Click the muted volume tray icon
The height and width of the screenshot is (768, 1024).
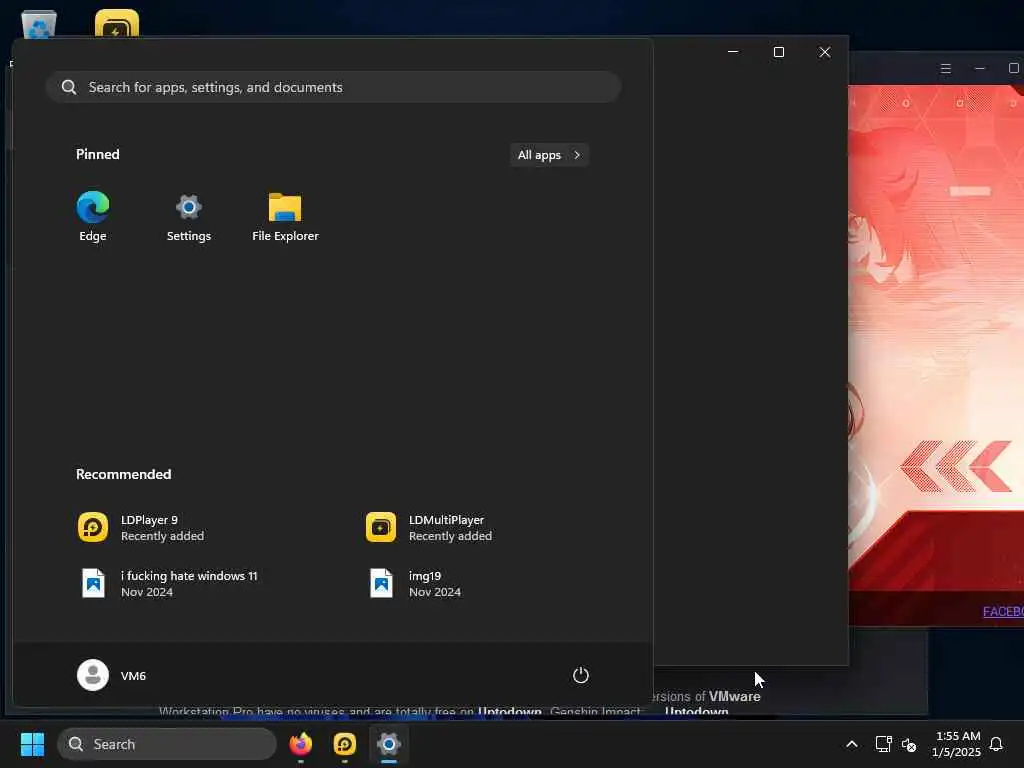coord(909,744)
